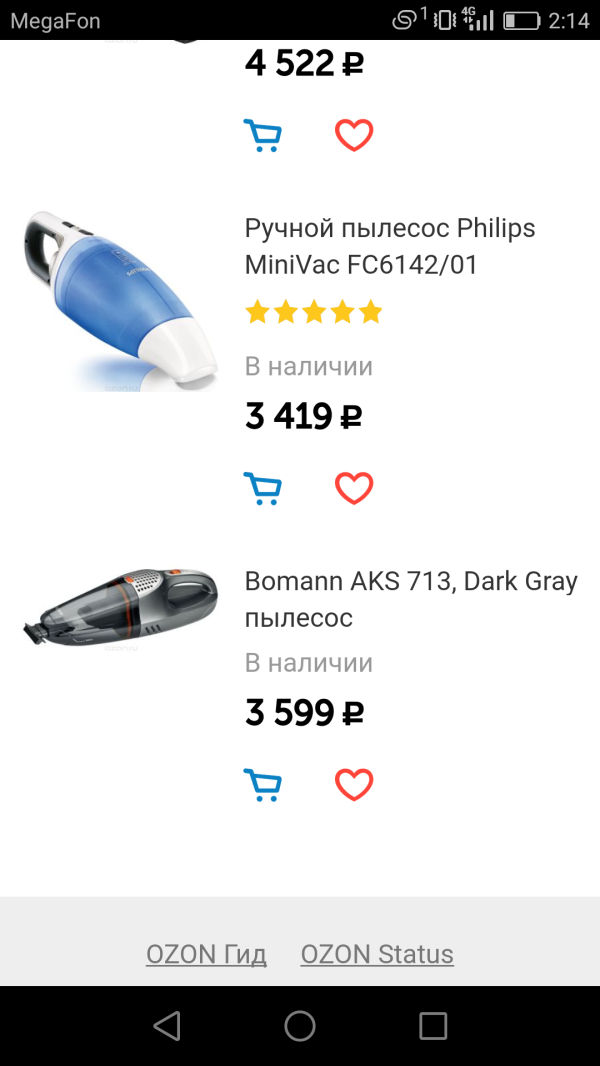
Task: Open the OZON Гид link
Action: tap(206, 954)
